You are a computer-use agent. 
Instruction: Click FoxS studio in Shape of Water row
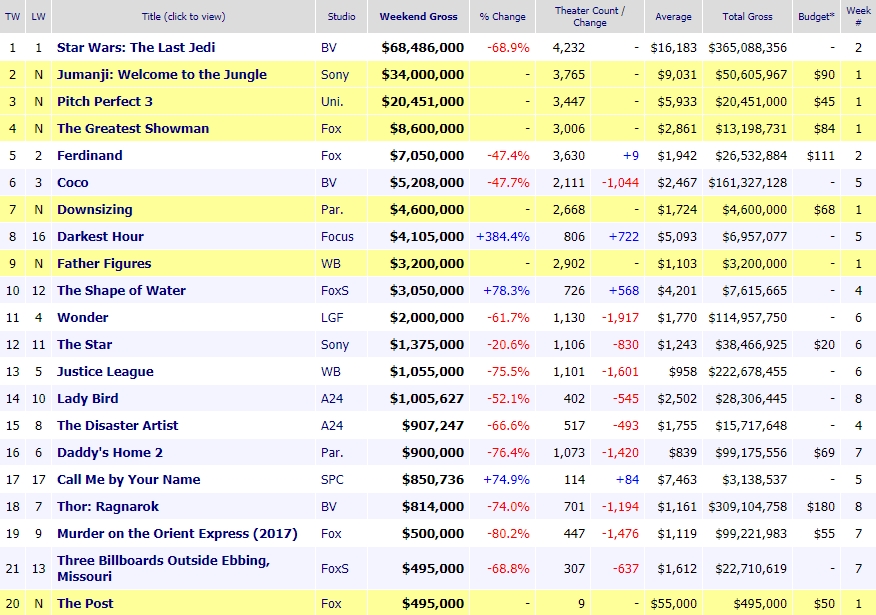tap(335, 290)
